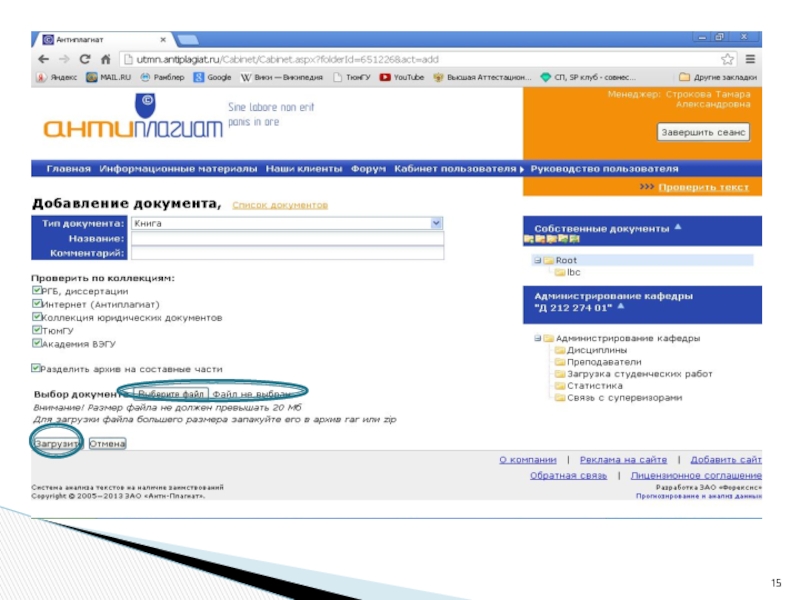Click the browser forward arrow
This screenshot has height=600, width=800.
click(64, 59)
